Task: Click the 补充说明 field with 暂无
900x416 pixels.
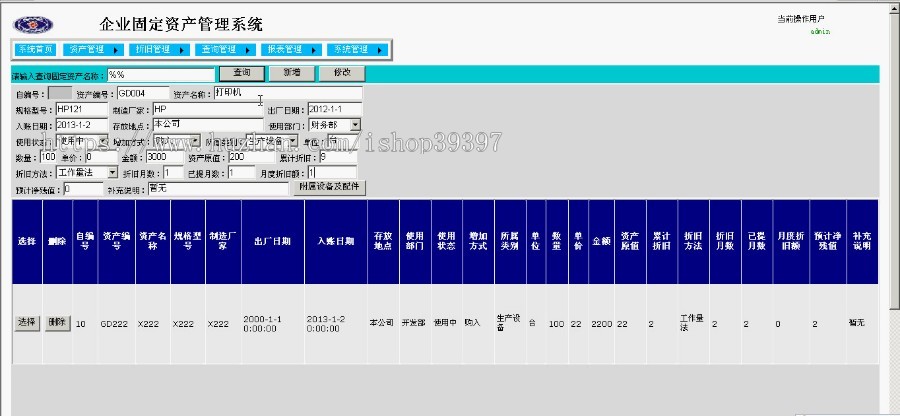Action: [218, 188]
